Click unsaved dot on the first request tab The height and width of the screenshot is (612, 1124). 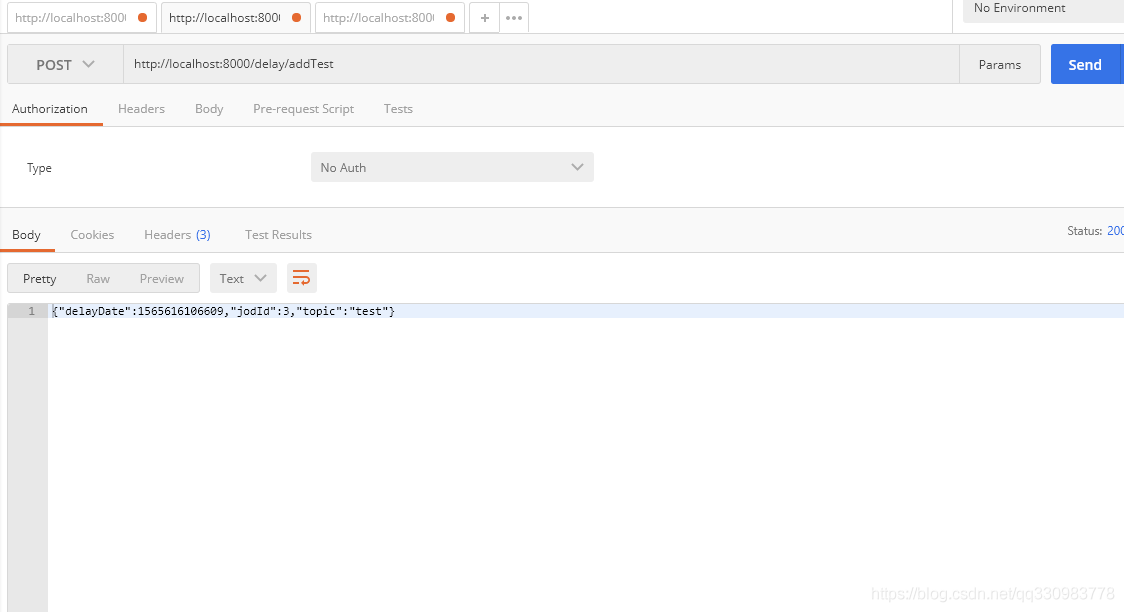coord(143,18)
